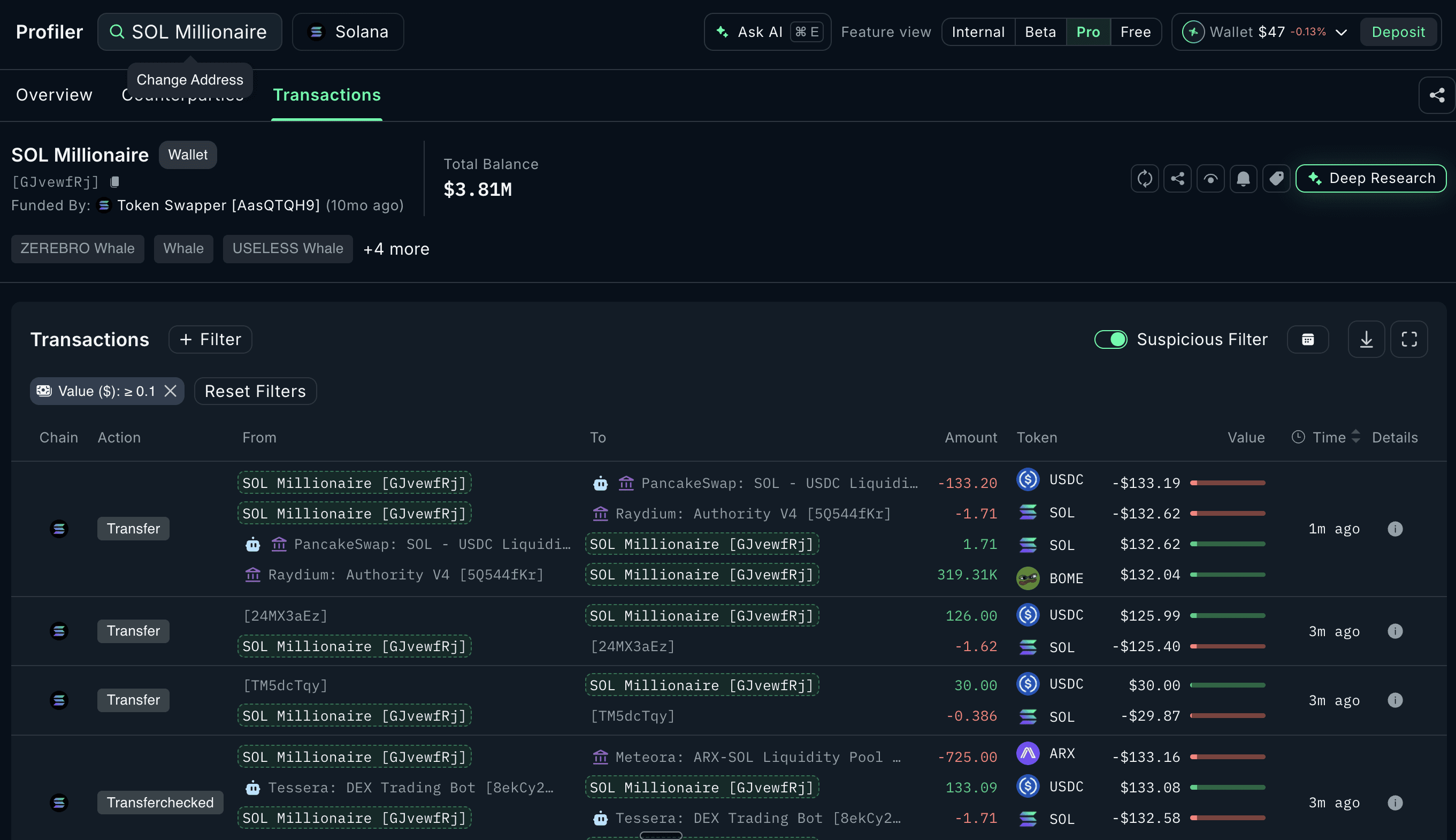Click the USDC icon in the -133.20 row
The width and height of the screenshot is (1456, 840).
pyautogui.click(x=1028, y=479)
